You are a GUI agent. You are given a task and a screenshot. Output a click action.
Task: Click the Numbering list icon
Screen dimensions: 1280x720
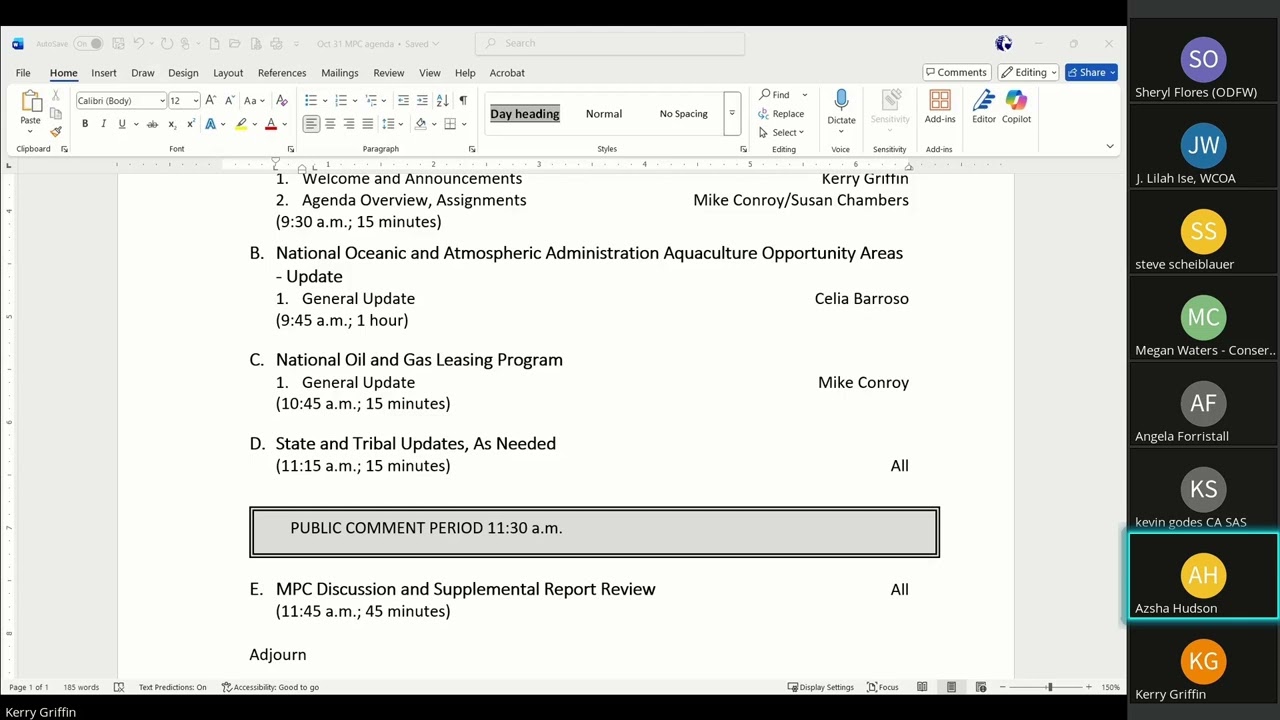coord(341,100)
